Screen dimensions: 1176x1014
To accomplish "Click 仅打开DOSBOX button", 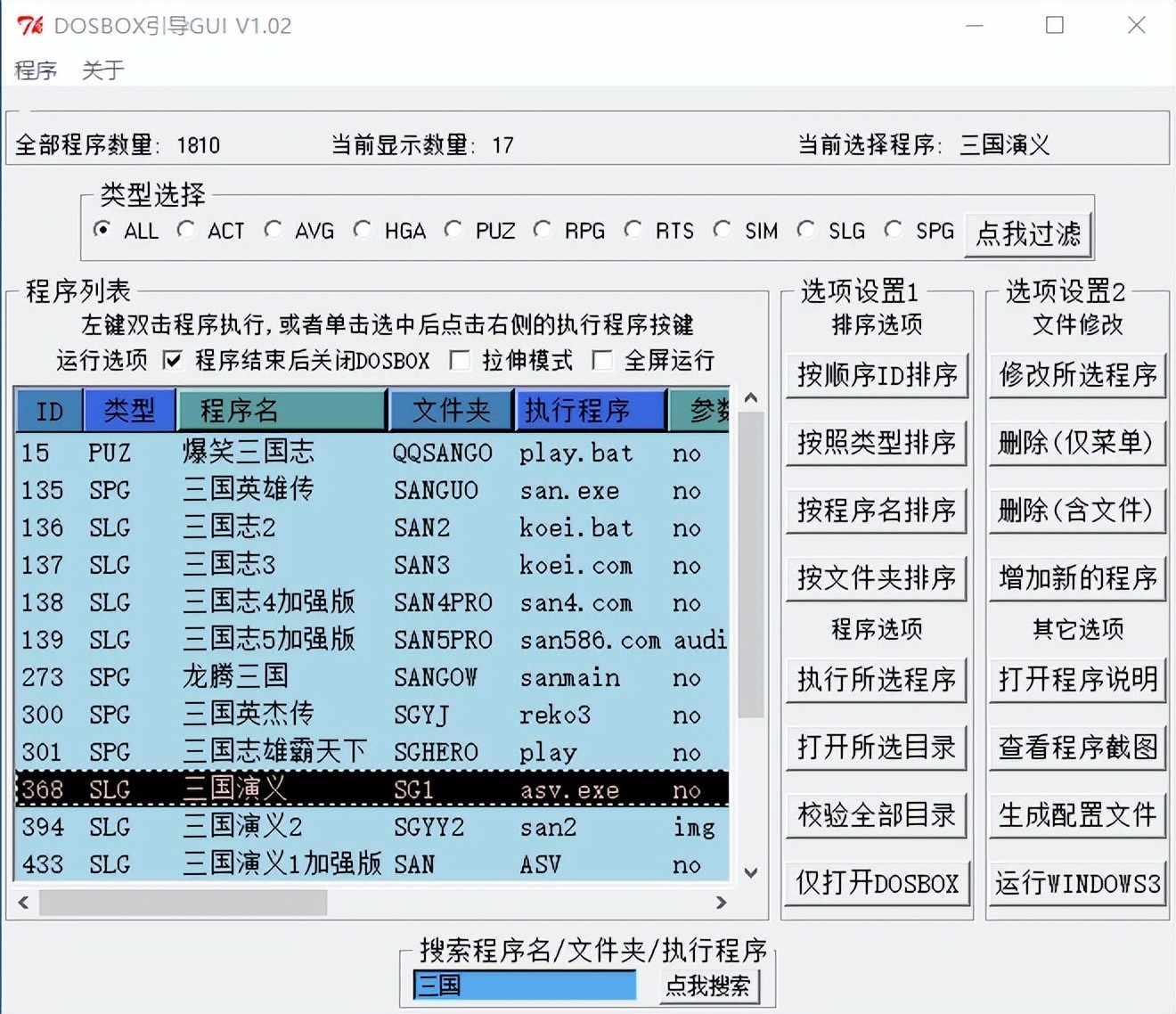I will pos(877,882).
